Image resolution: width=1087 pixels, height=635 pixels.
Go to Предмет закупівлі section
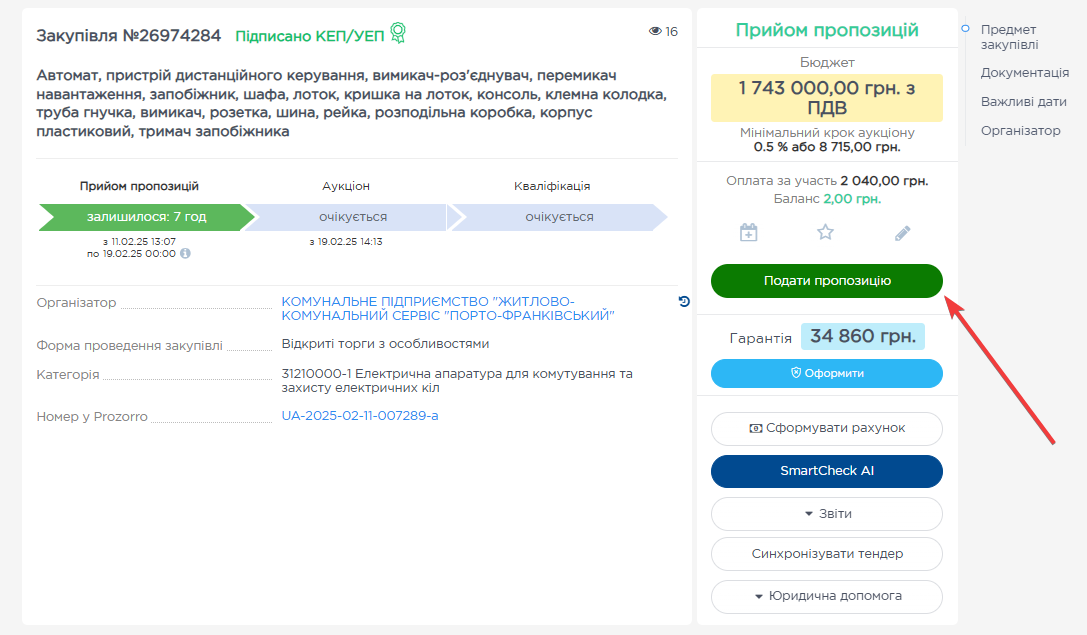pyautogui.click(x=1008, y=37)
